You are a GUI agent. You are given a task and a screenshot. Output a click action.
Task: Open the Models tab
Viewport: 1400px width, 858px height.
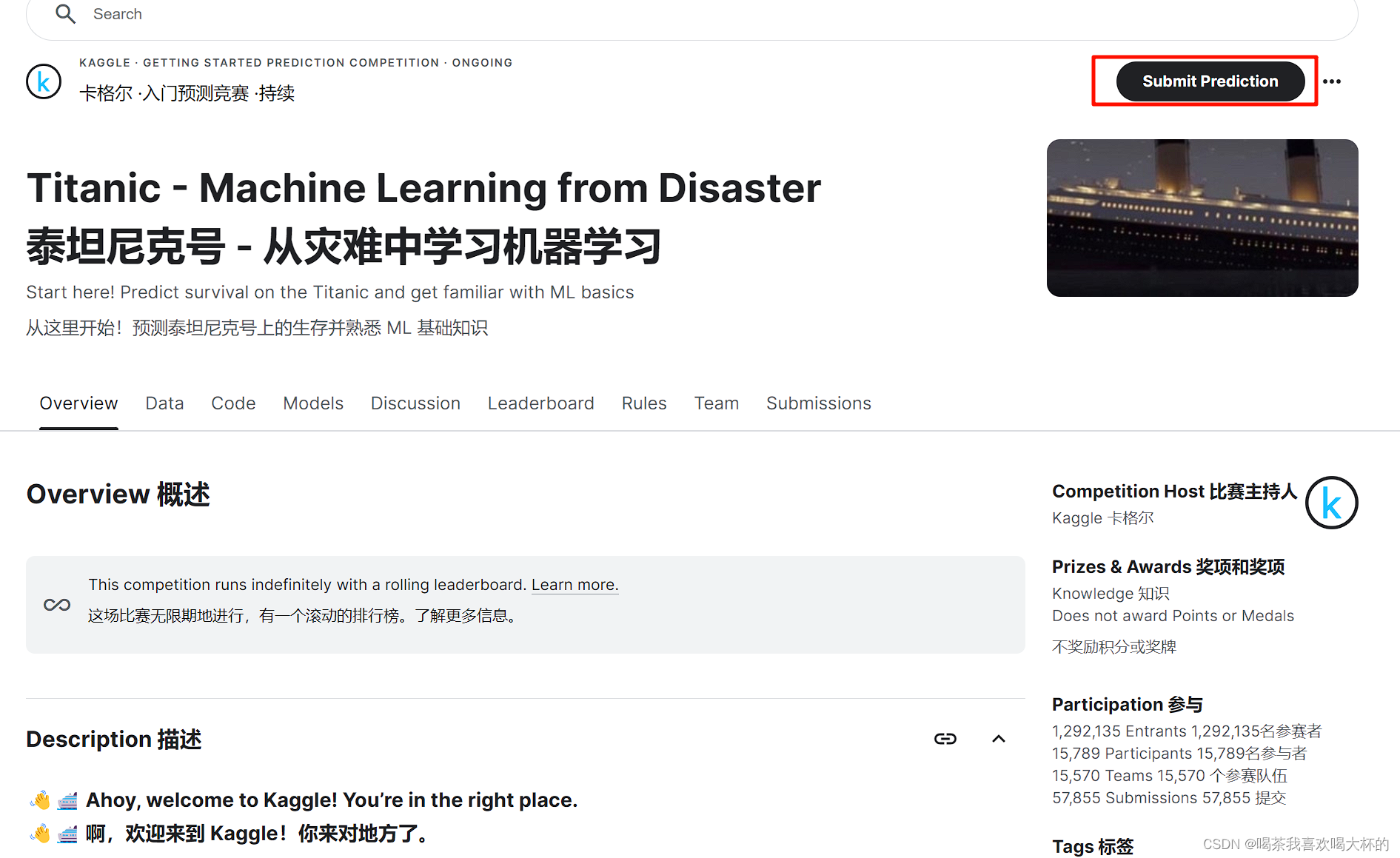tap(313, 403)
